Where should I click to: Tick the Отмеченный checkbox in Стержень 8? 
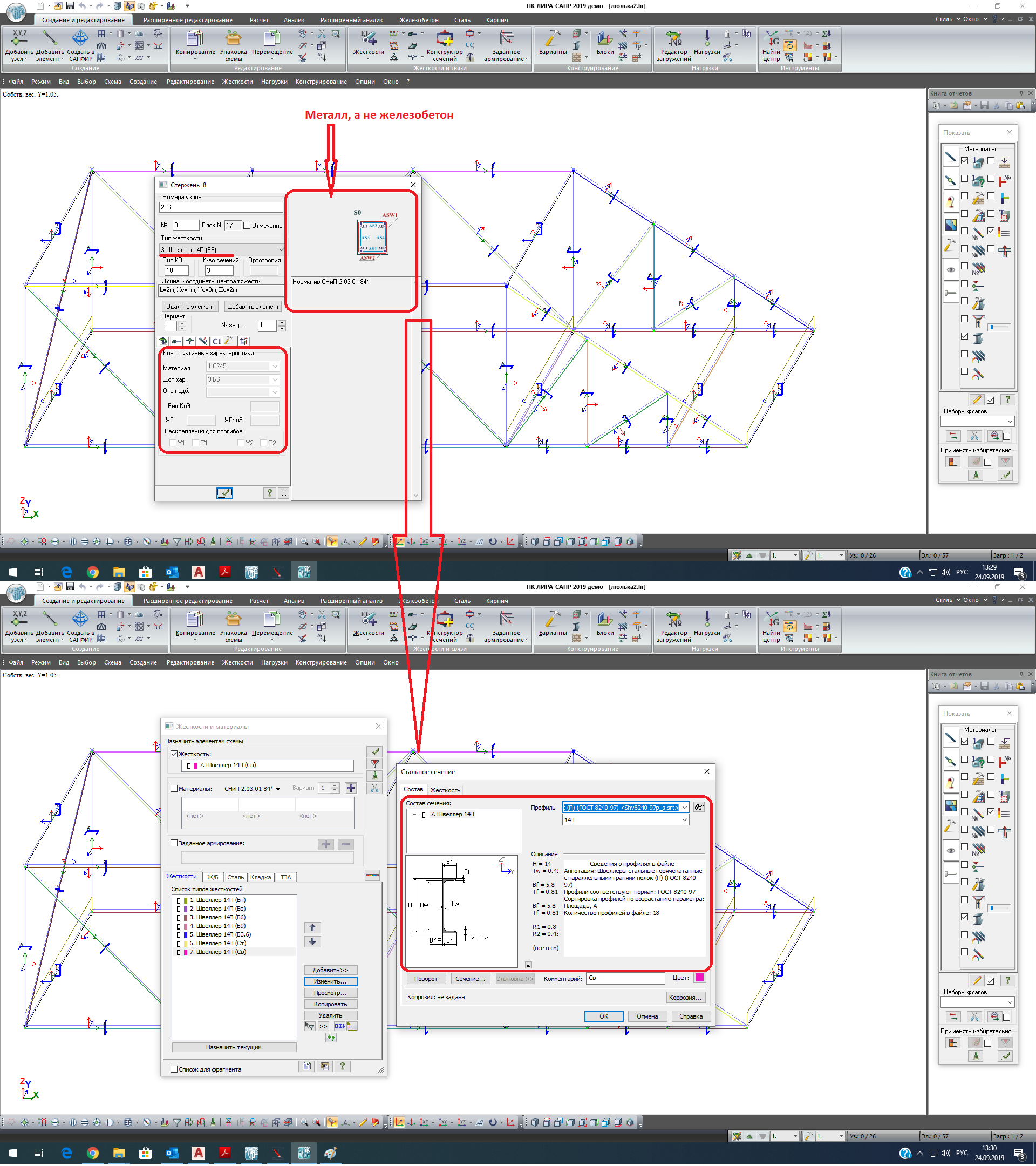coord(247,225)
